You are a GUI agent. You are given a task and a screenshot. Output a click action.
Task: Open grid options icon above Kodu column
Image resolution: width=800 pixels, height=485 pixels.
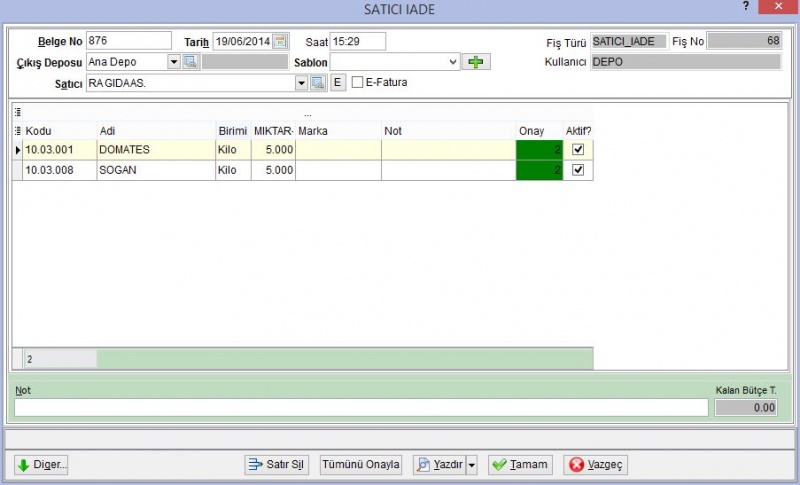tap(18, 112)
